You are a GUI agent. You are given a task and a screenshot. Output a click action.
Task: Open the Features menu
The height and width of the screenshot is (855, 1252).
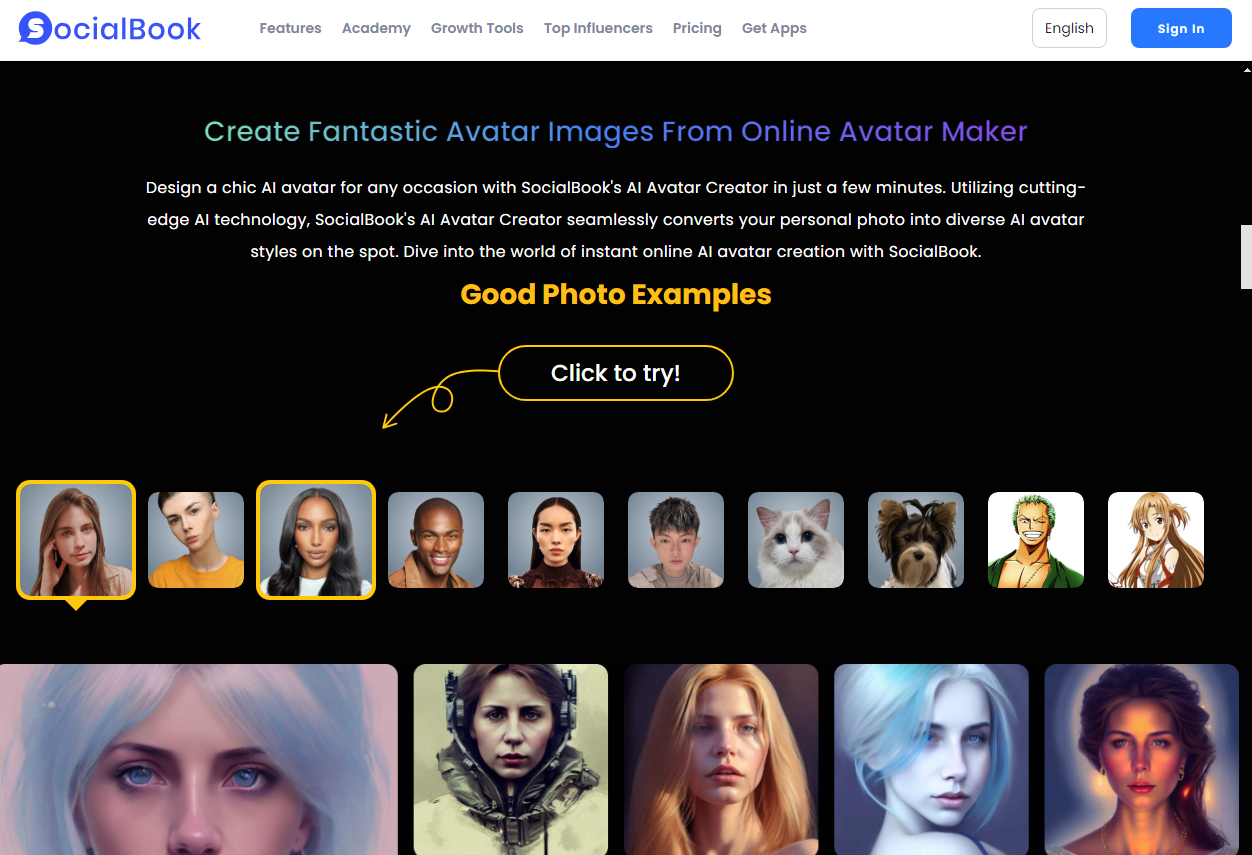click(x=290, y=28)
